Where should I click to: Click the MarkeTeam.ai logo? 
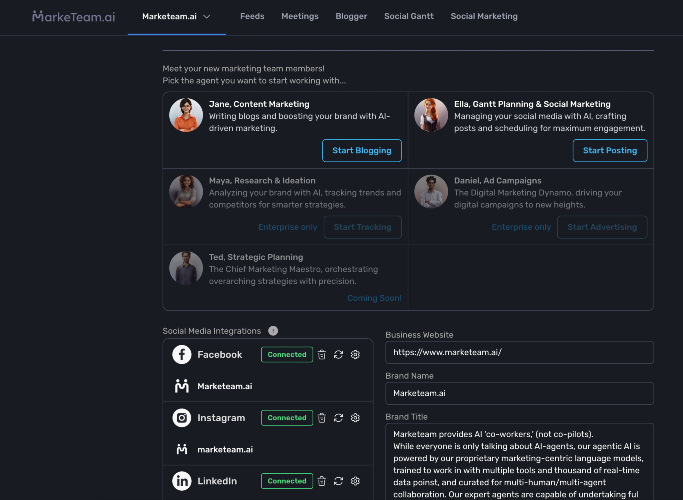pyautogui.click(x=74, y=17)
